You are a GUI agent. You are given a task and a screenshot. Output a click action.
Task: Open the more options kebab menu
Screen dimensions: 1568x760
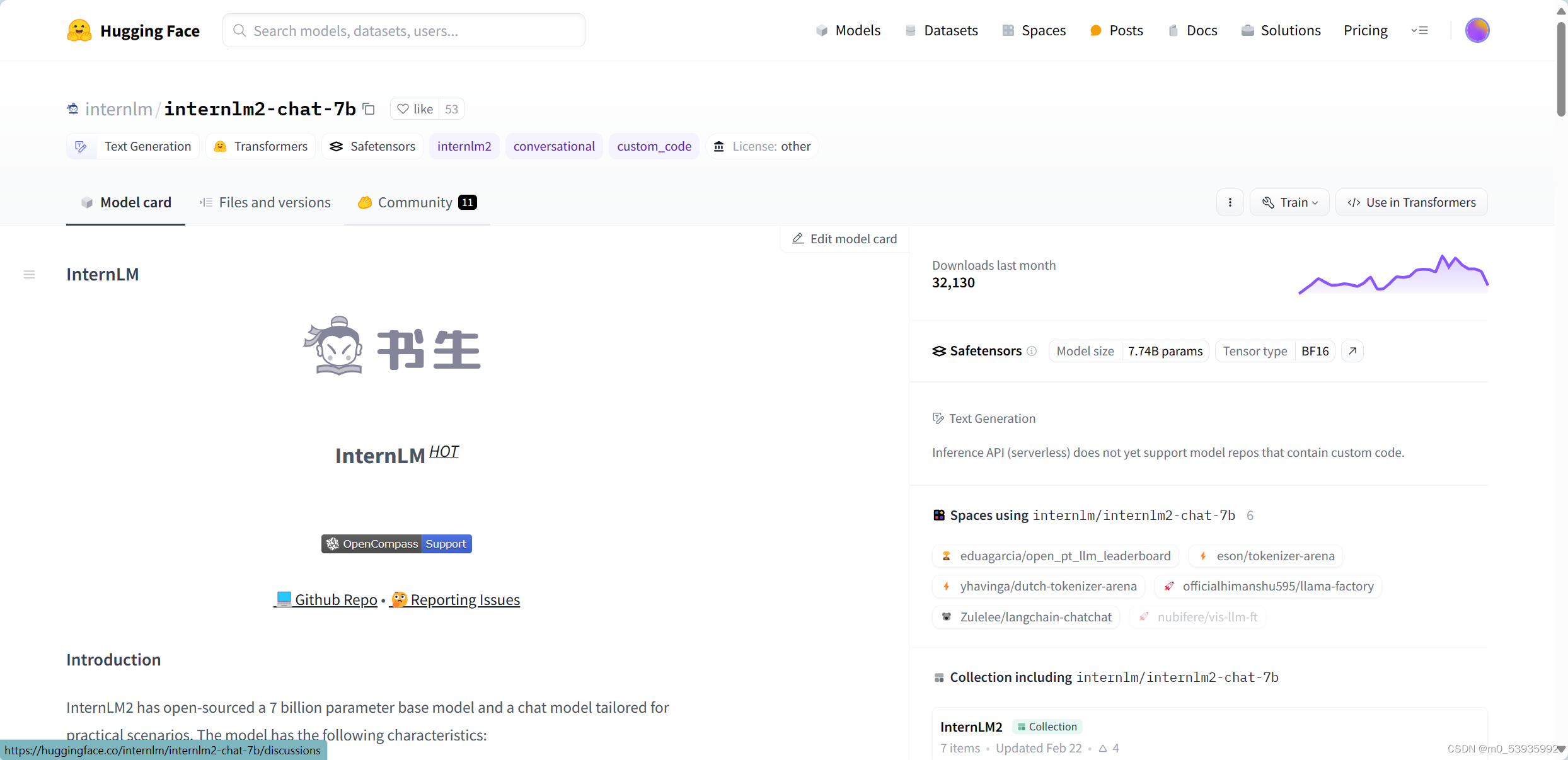[x=1230, y=202]
